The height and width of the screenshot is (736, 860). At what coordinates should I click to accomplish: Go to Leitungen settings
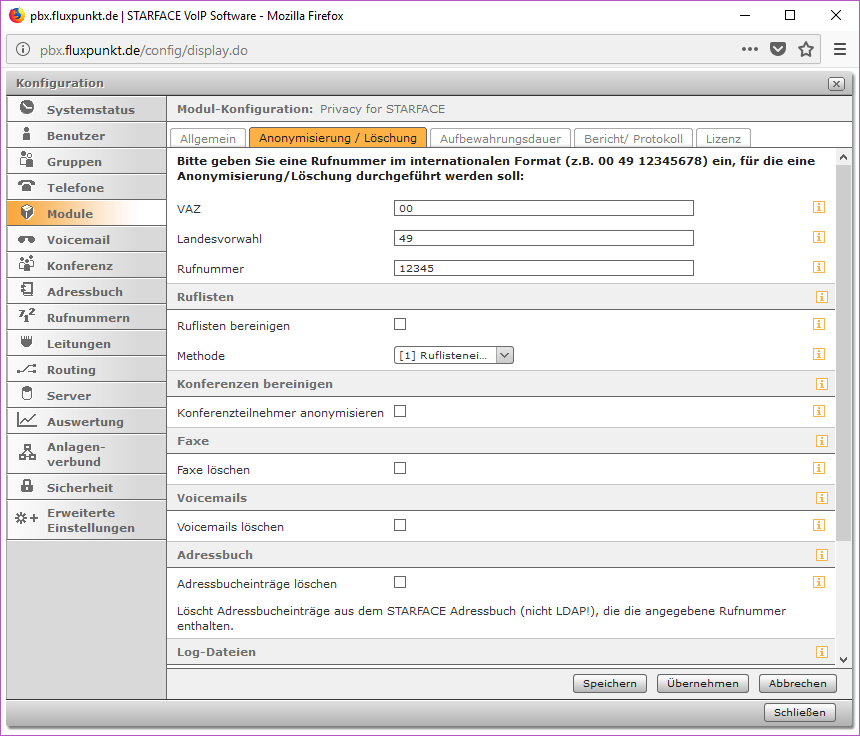click(x=87, y=344)
